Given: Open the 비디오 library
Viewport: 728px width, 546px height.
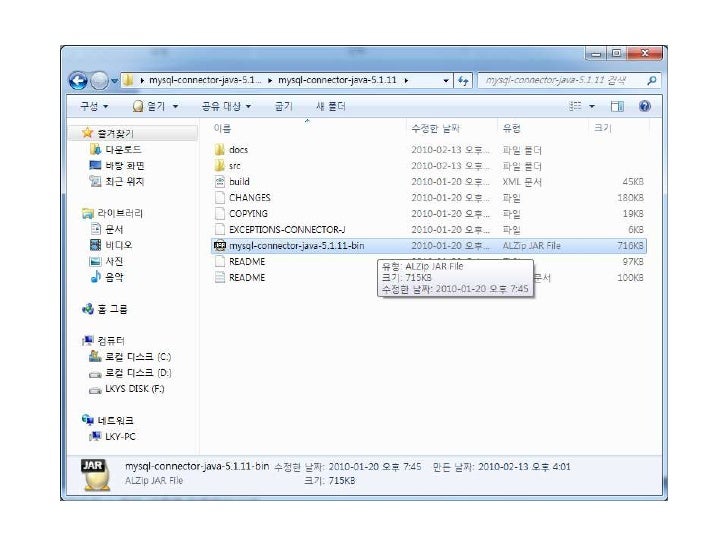Looking at the screenshot, I should [118, 245].
